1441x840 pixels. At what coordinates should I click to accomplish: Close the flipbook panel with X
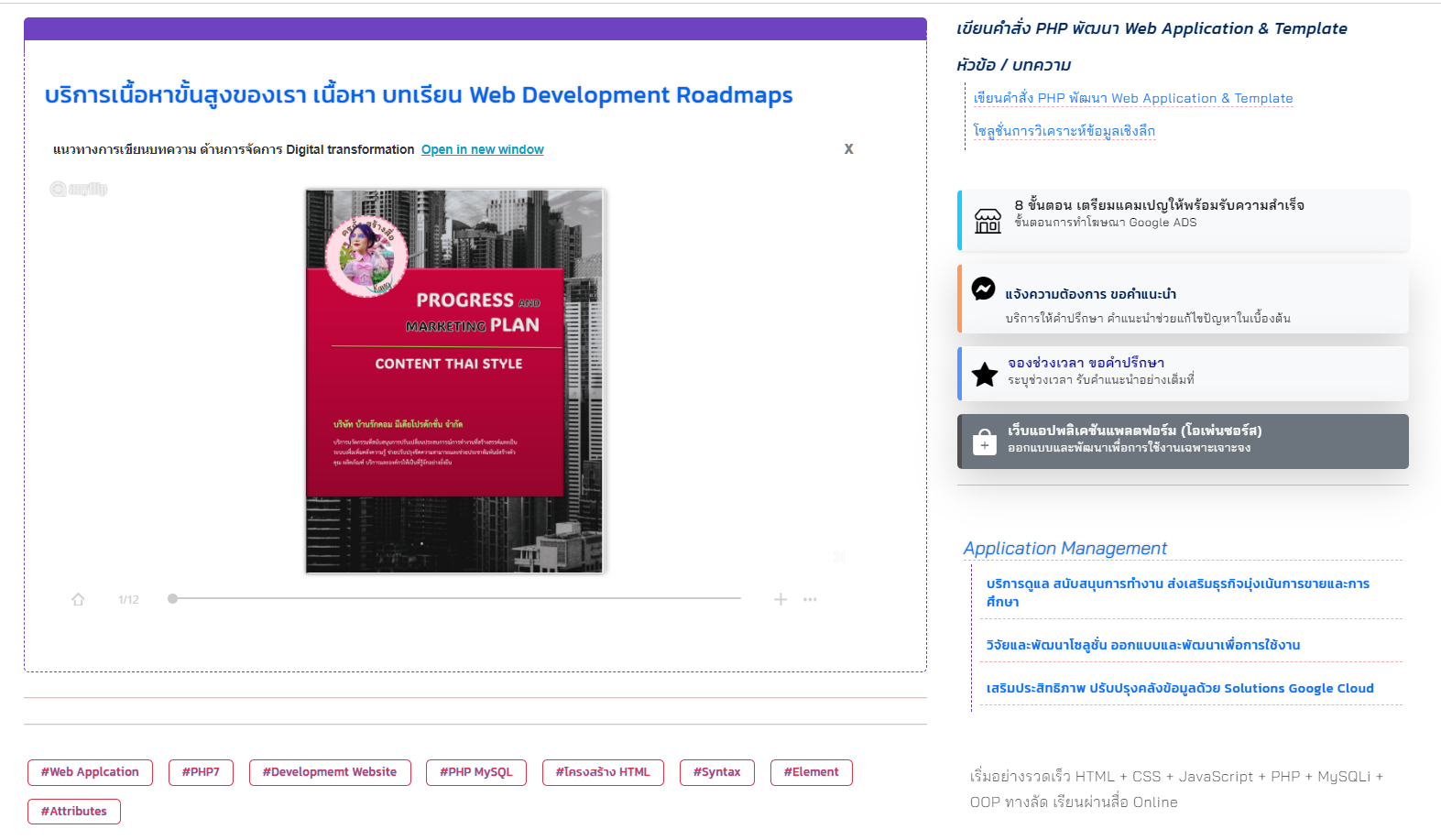[x=848, y=149]
